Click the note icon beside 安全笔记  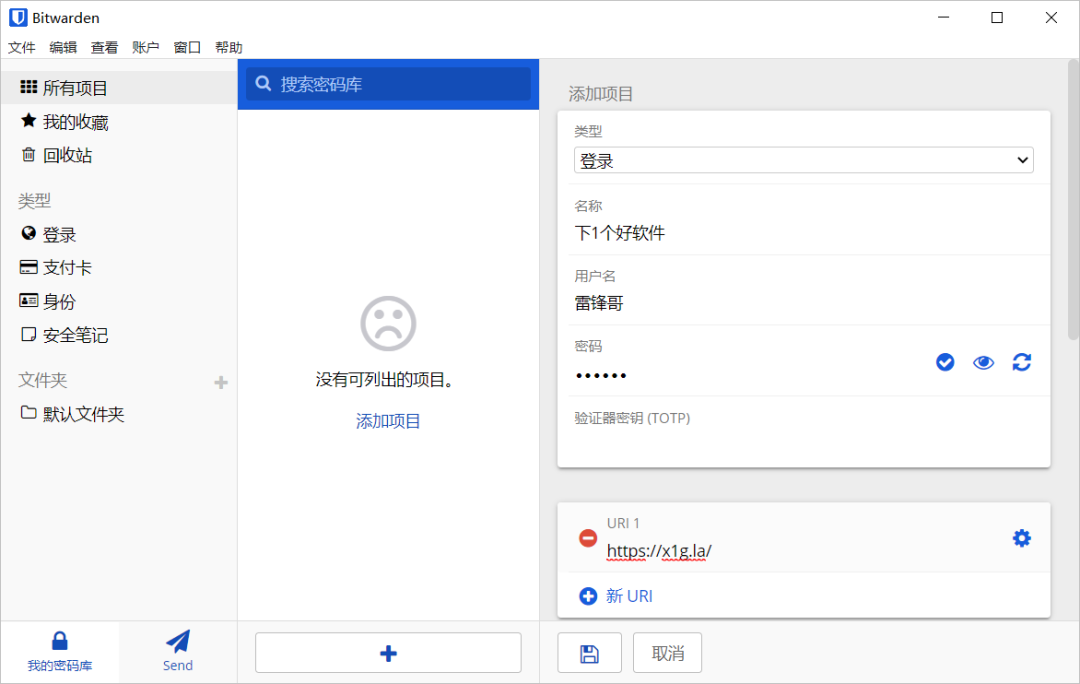pos(28,334)
